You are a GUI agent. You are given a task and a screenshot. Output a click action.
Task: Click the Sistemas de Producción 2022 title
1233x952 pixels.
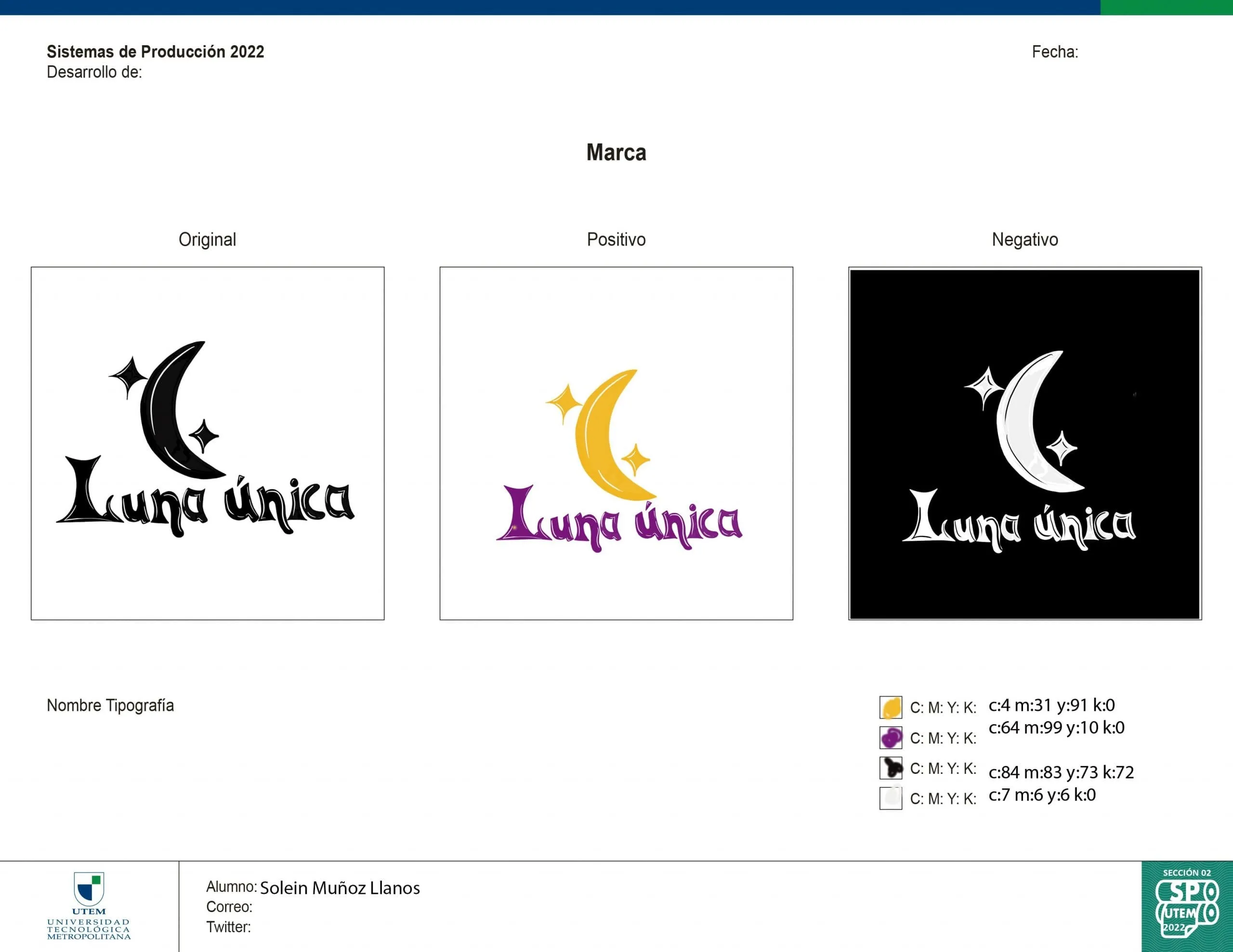pos(155,52)
